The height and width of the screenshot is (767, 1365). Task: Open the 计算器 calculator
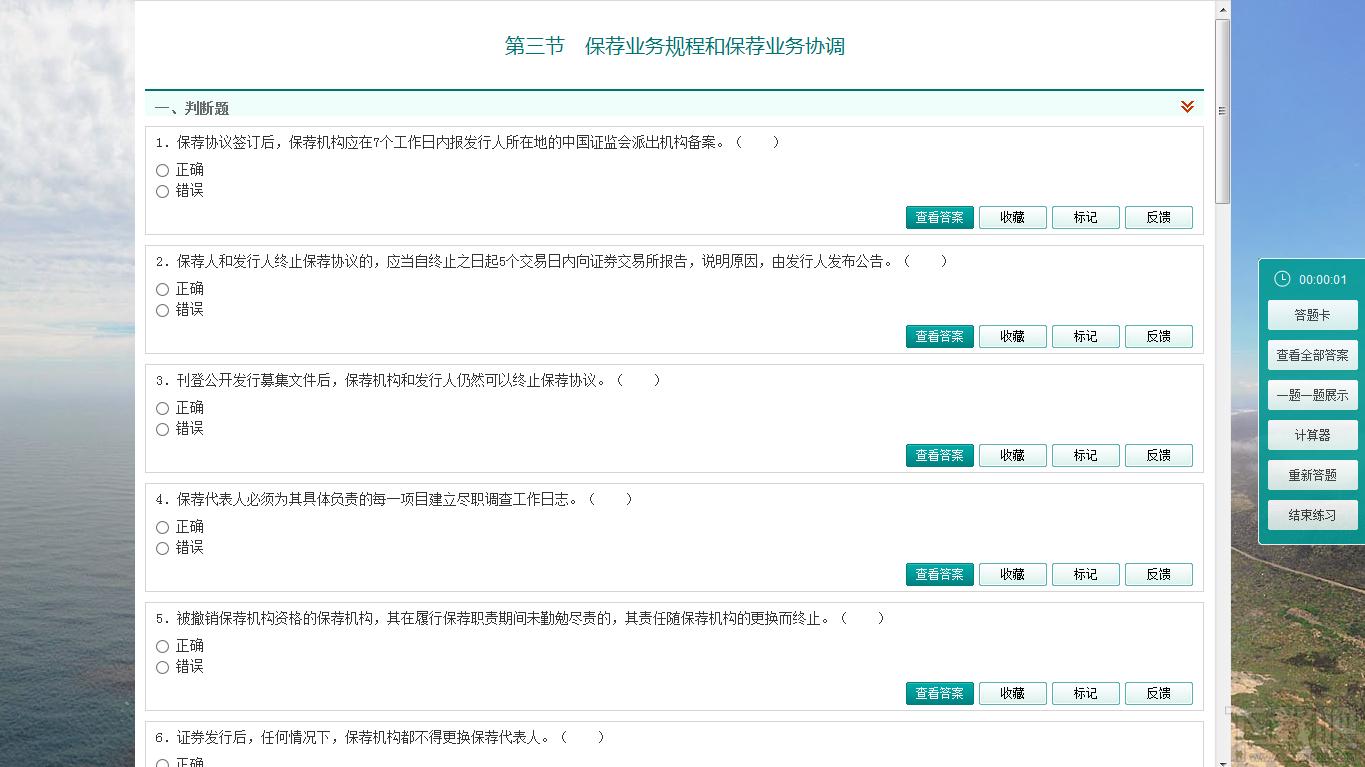[1312, 435]
